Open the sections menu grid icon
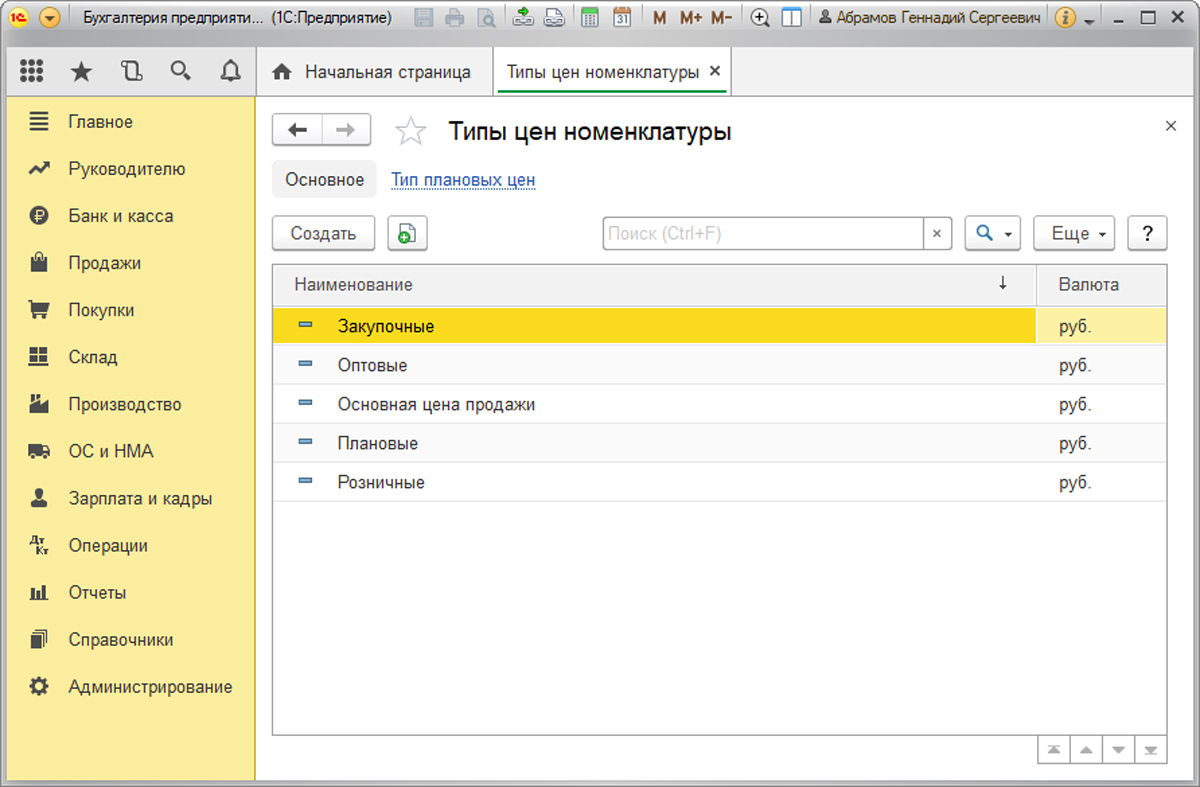This screenshot has height=787, width=1200. click(x=32, y=71)
